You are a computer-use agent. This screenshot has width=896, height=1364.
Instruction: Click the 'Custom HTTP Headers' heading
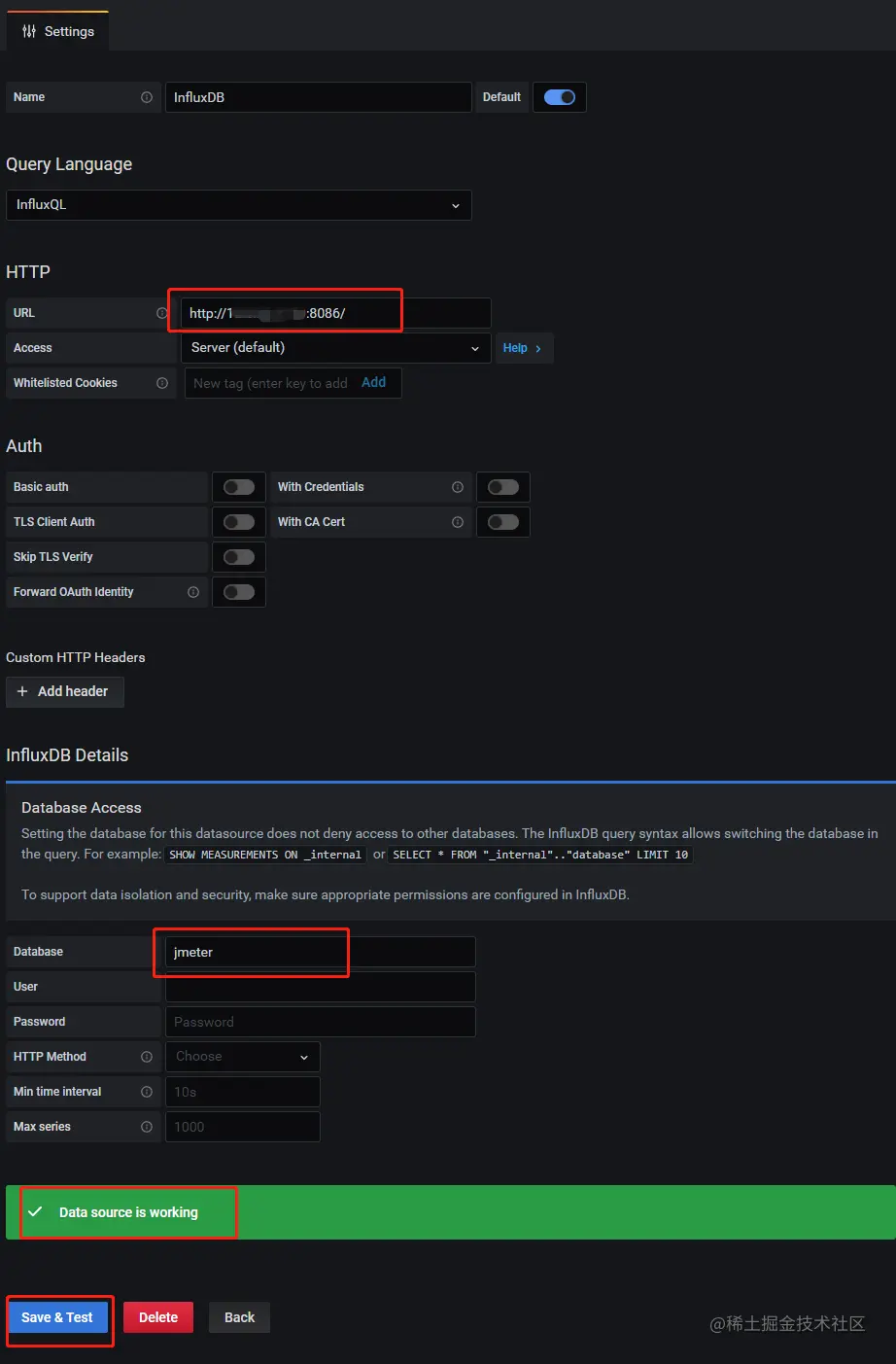(76, 657)
